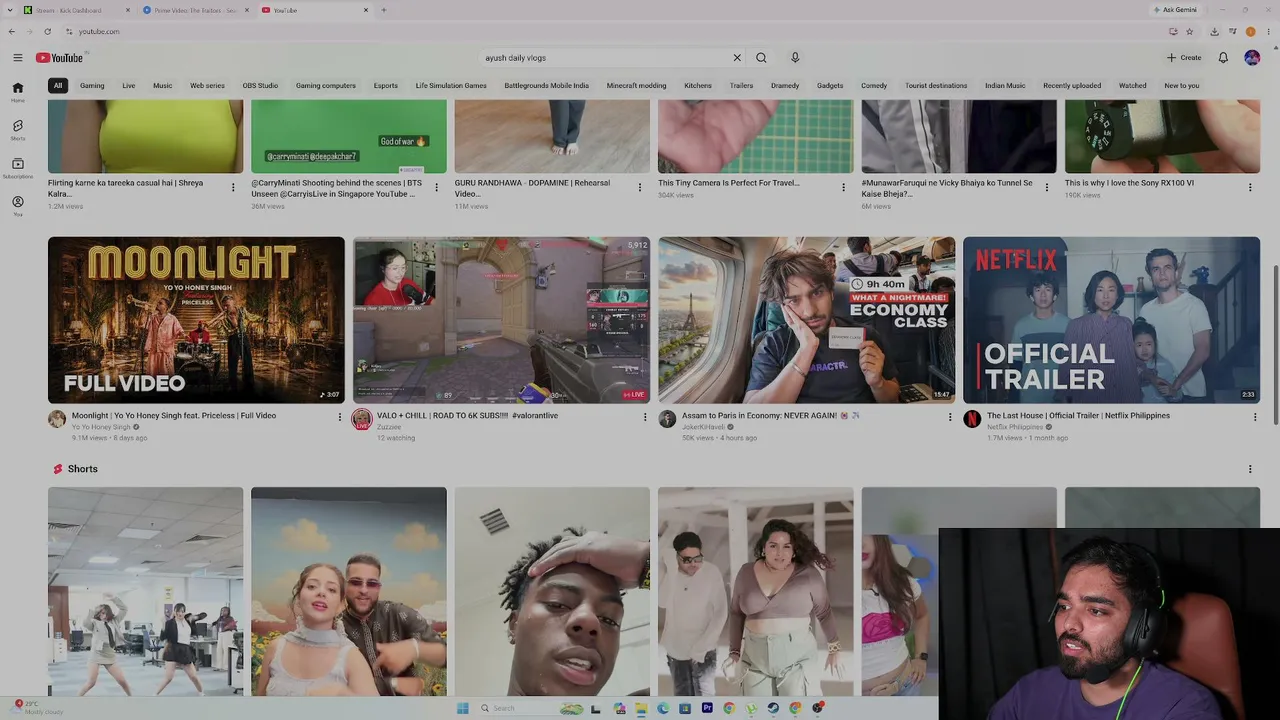The width and height of the screenshot is (1280, 720).
Task: Open the Assam to Paris in Economy title
Action: 770,416
